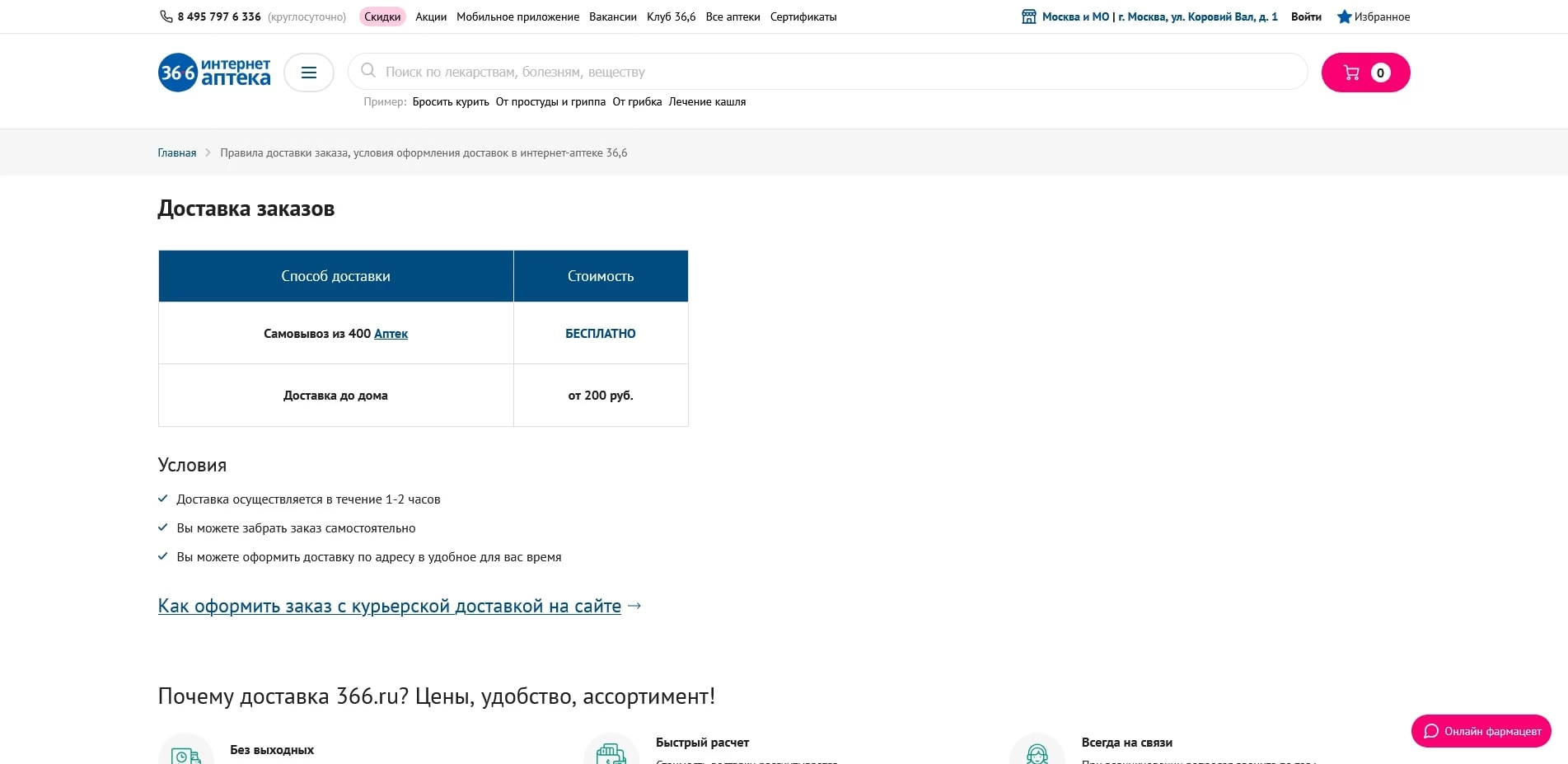The height and width of the screenshot is (764, 1568).
Task: Click the phone icon beside the number
Action: [166, 16]
